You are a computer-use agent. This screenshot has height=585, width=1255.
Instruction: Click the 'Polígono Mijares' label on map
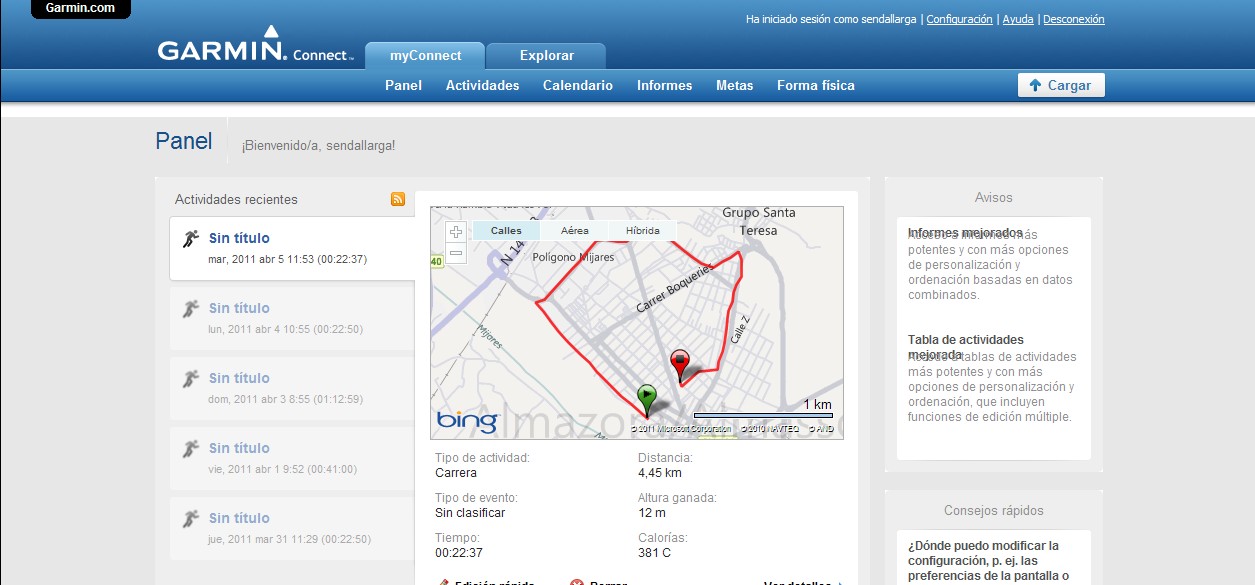click(573, 257)
